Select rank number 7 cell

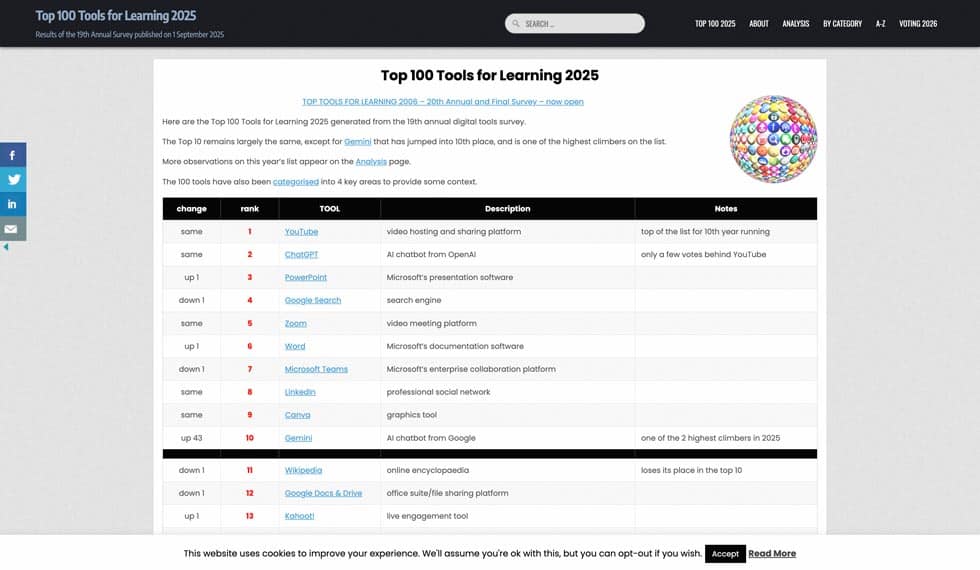[x=249, y=369]
